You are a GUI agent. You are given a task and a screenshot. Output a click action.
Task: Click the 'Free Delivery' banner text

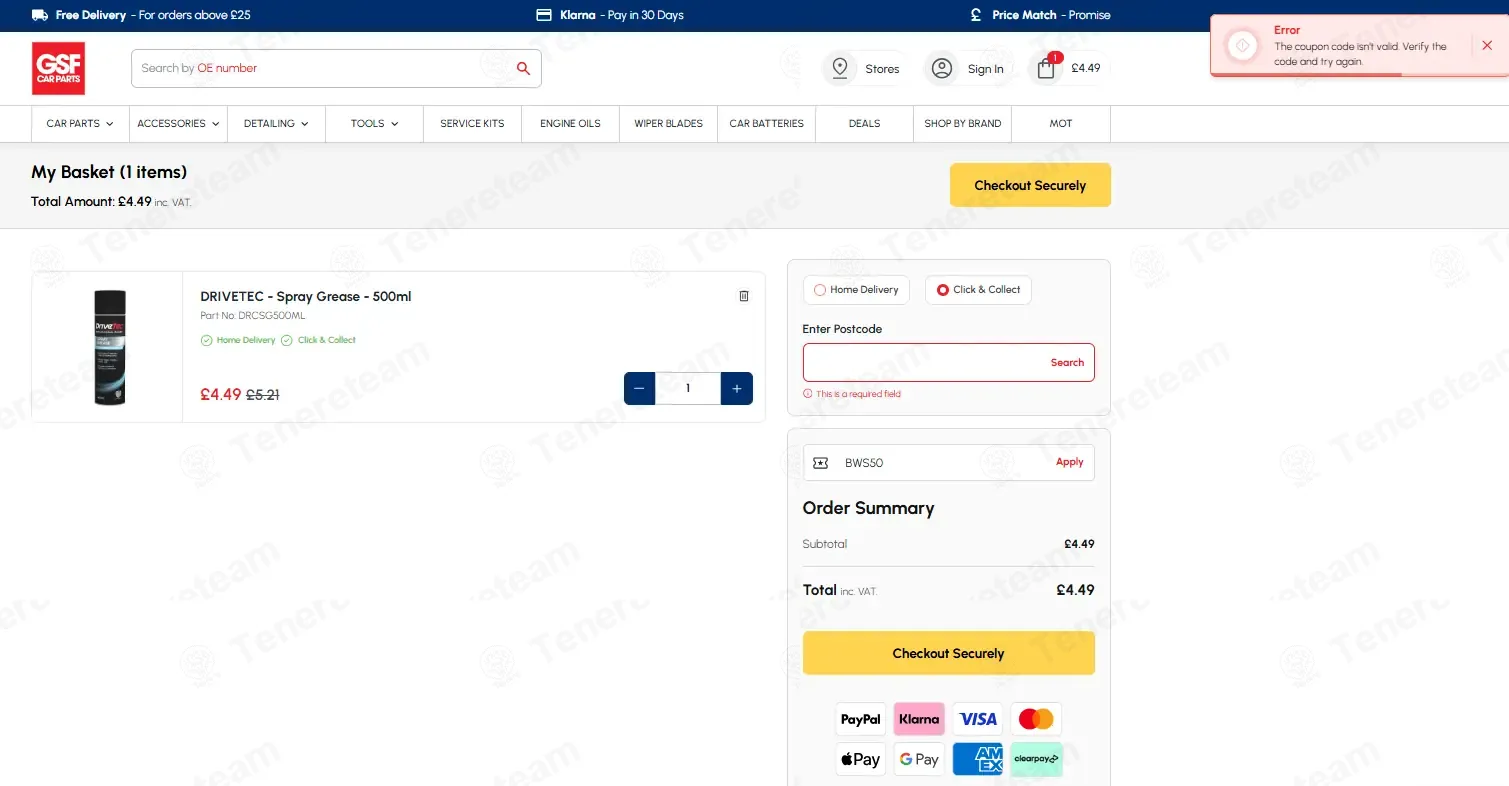tap(91, 15)
